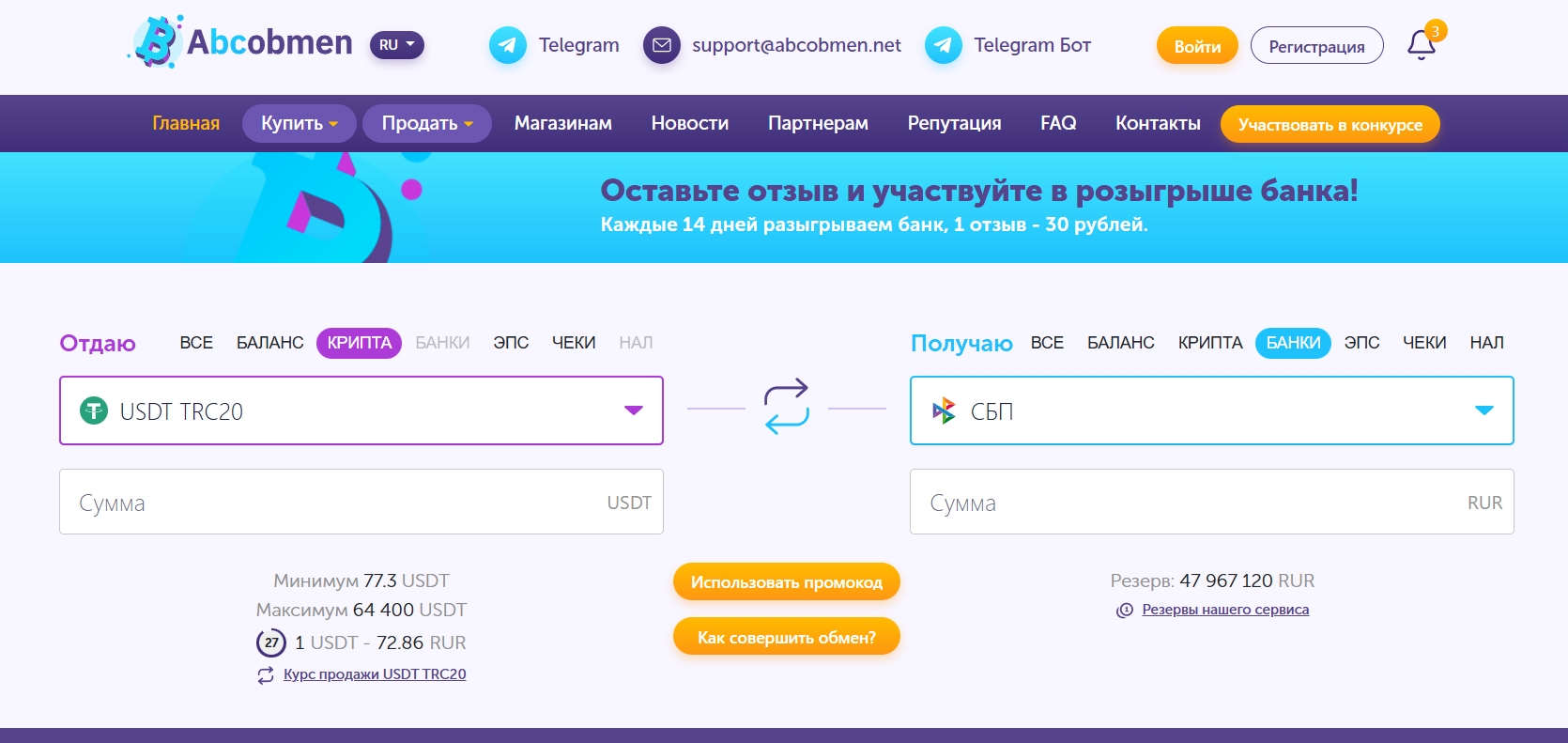Click the support email envelope icon

click(x=661, y=45)
